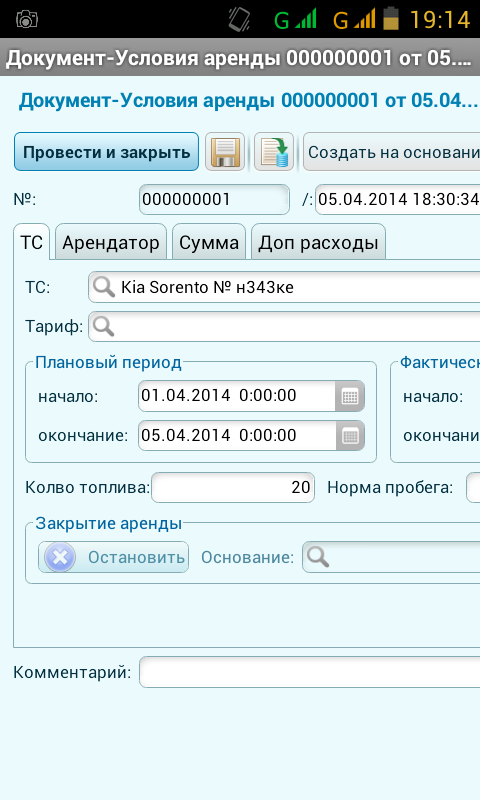Click the Комментарий label

[72, 672]
